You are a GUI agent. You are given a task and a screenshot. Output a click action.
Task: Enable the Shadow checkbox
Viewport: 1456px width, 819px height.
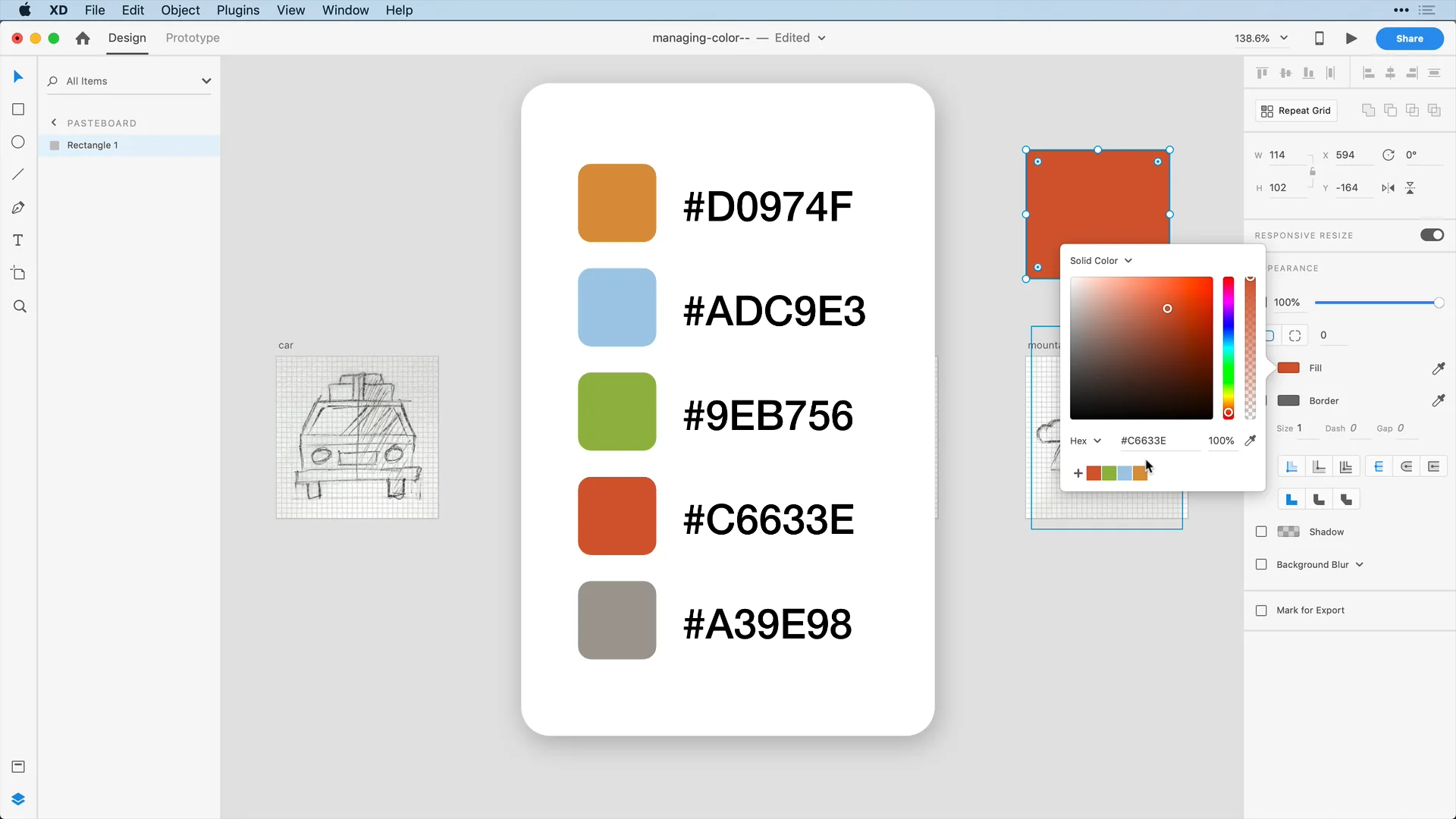click(x=1261, y=532)
